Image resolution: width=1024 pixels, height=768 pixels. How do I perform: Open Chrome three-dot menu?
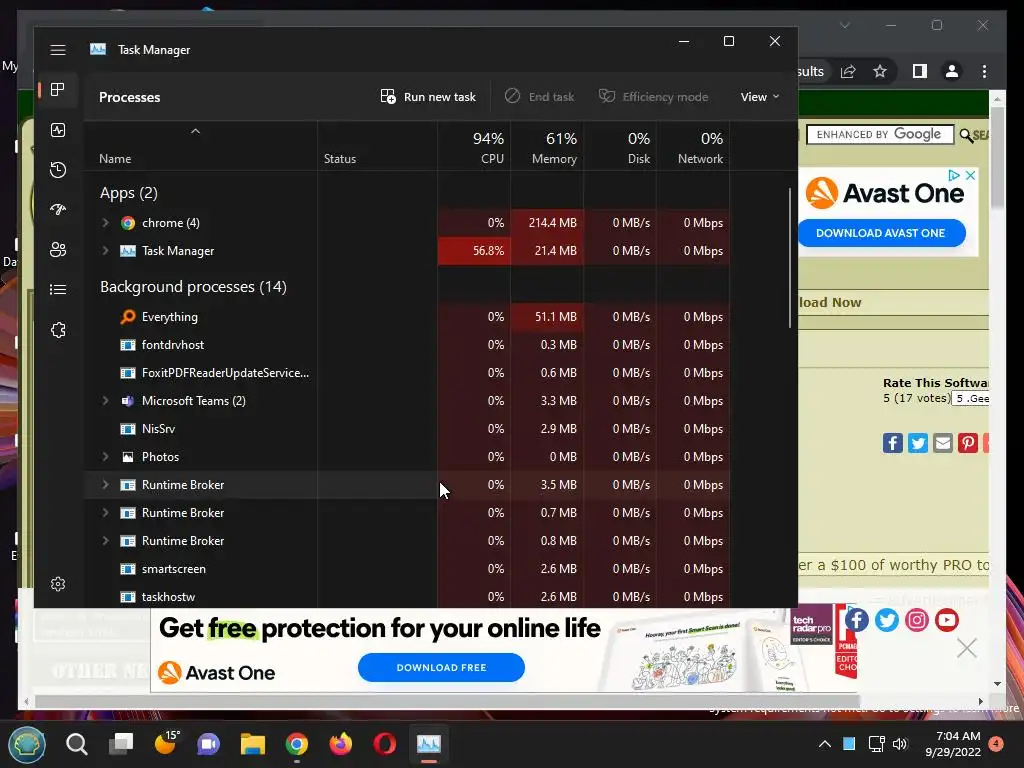click(x=984, y=71)
